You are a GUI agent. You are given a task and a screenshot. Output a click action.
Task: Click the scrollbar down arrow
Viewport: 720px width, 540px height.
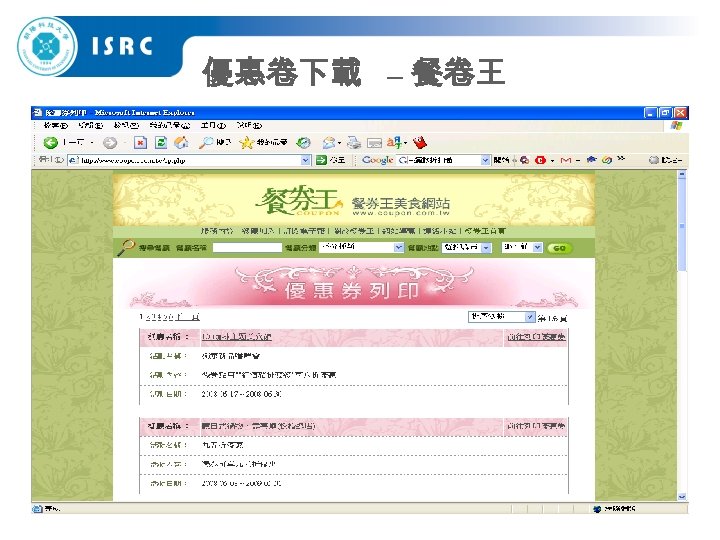click(x=682, y=496)
